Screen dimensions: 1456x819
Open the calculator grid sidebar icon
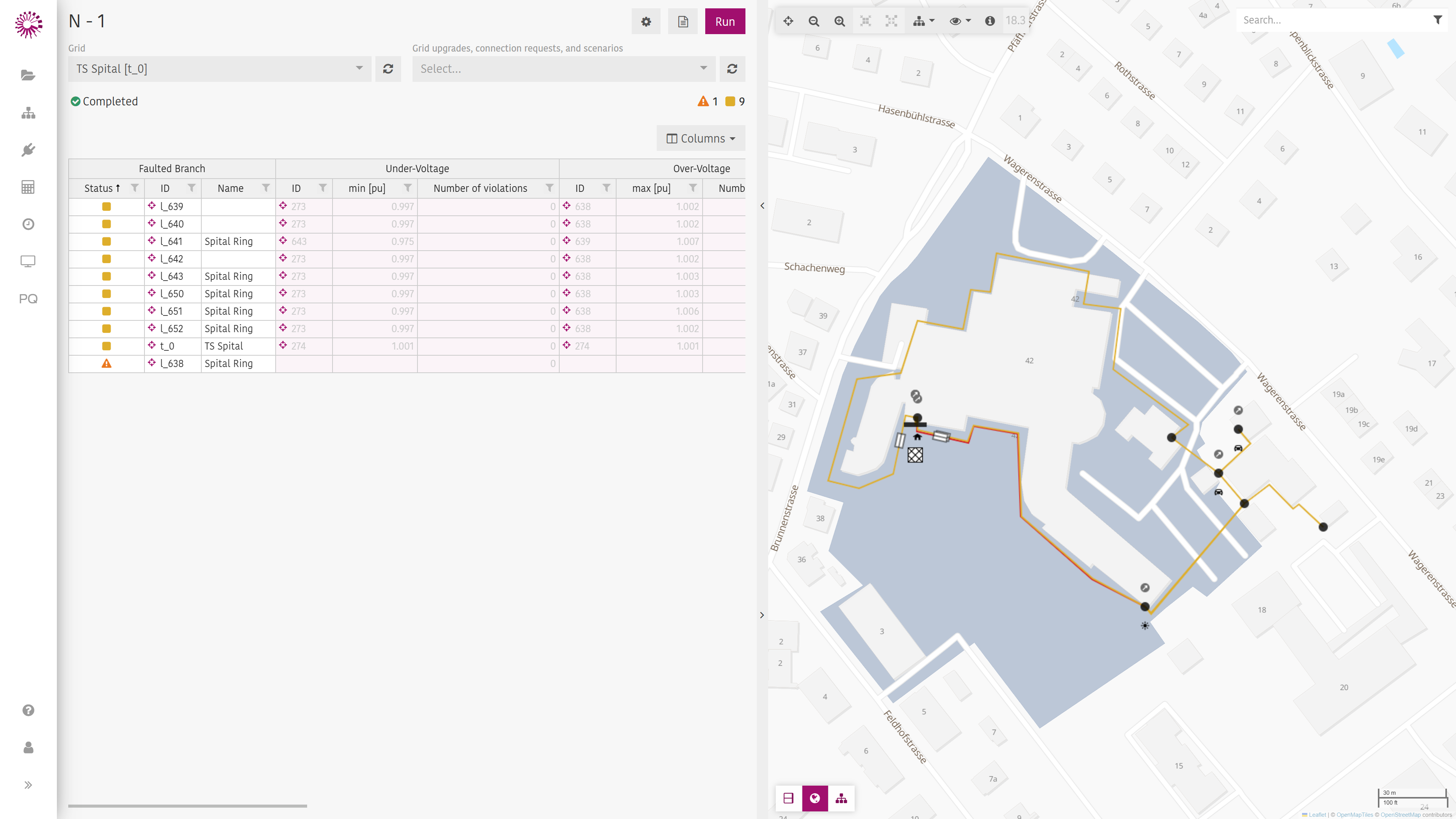[x=28, y=187]
